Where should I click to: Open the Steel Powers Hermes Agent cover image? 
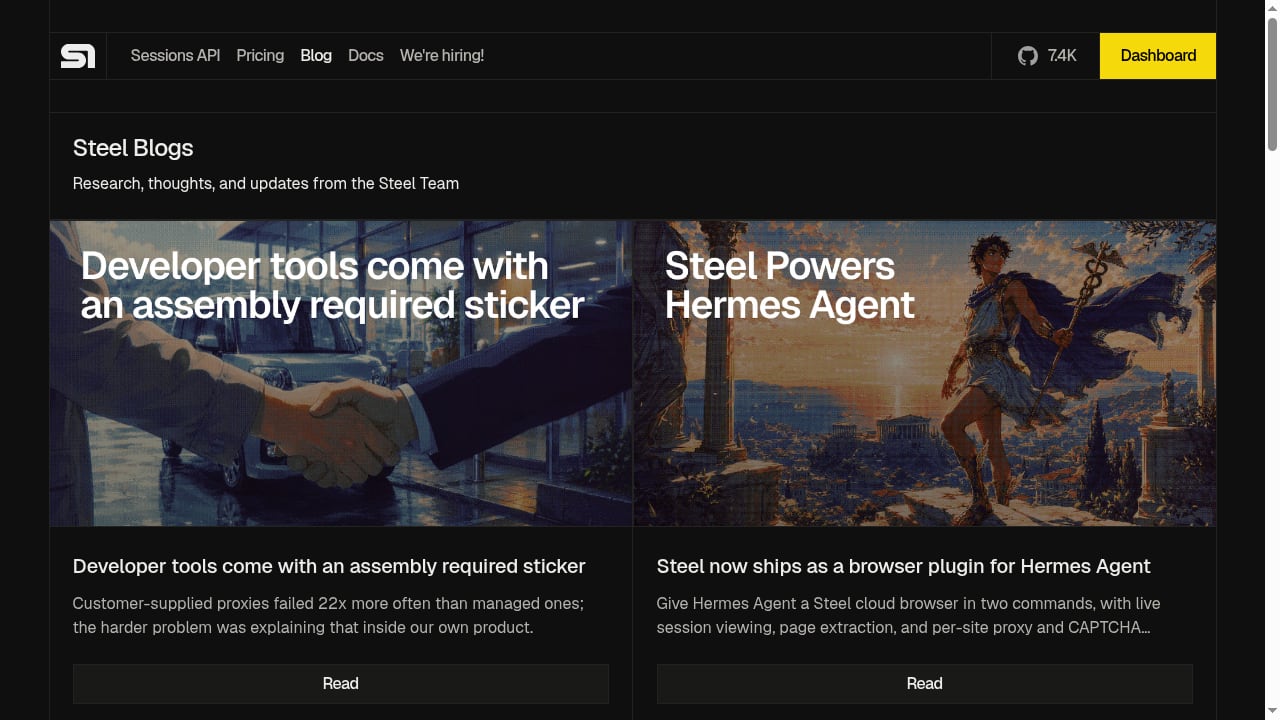click(925, 373)
